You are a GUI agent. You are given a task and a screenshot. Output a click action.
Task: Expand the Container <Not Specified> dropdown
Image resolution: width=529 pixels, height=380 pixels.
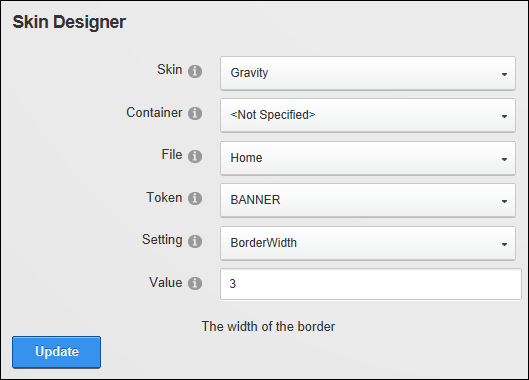click(368, 115)
